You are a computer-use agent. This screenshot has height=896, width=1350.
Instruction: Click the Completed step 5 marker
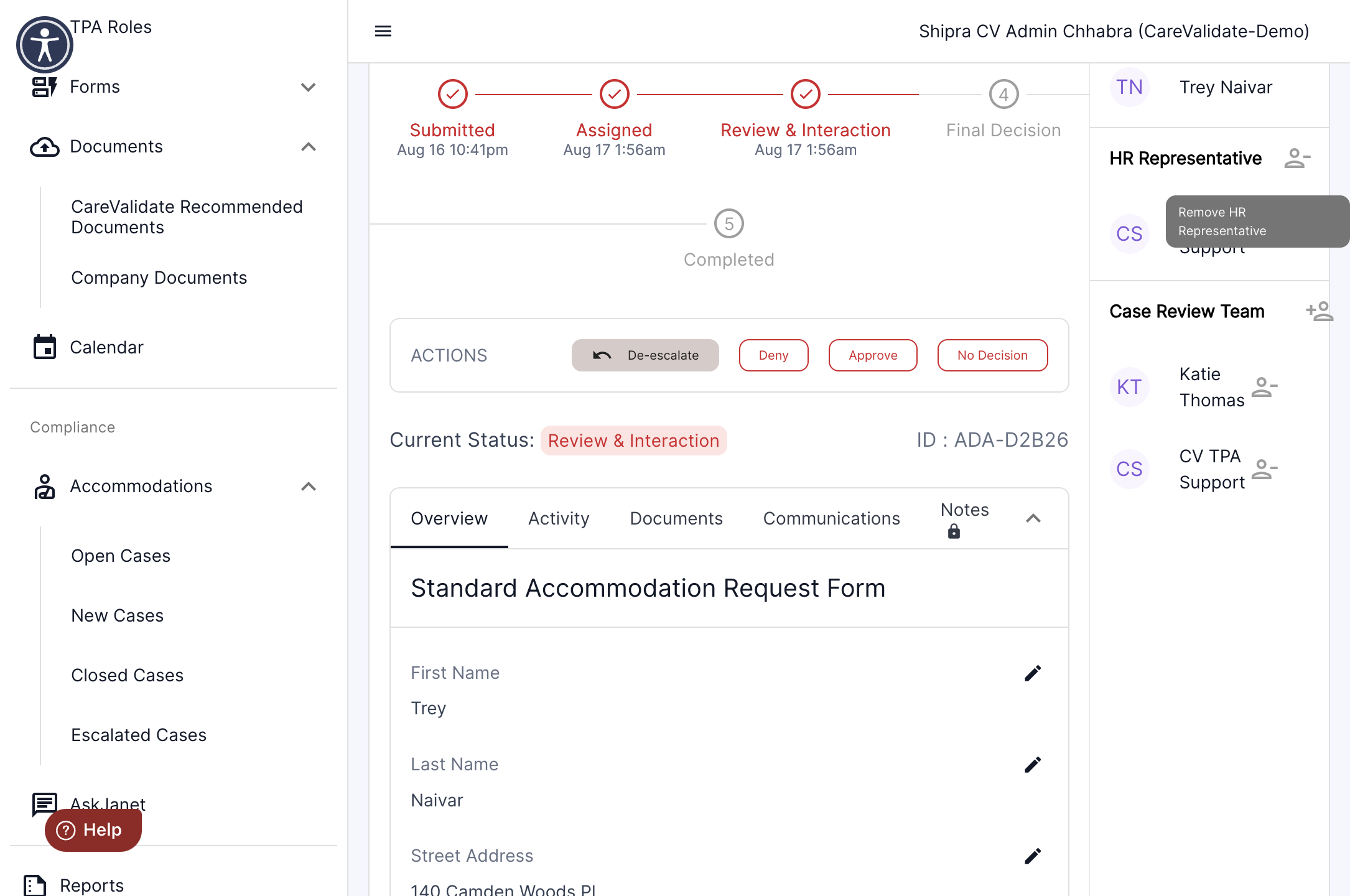click(729, 224)
